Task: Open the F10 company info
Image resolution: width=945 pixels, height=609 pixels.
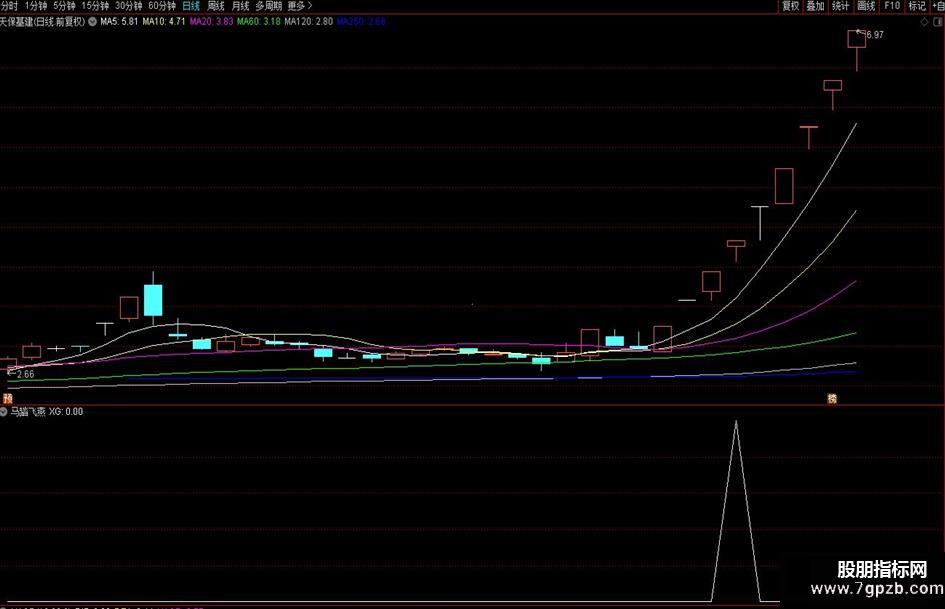Action: [x=892, y=6]
